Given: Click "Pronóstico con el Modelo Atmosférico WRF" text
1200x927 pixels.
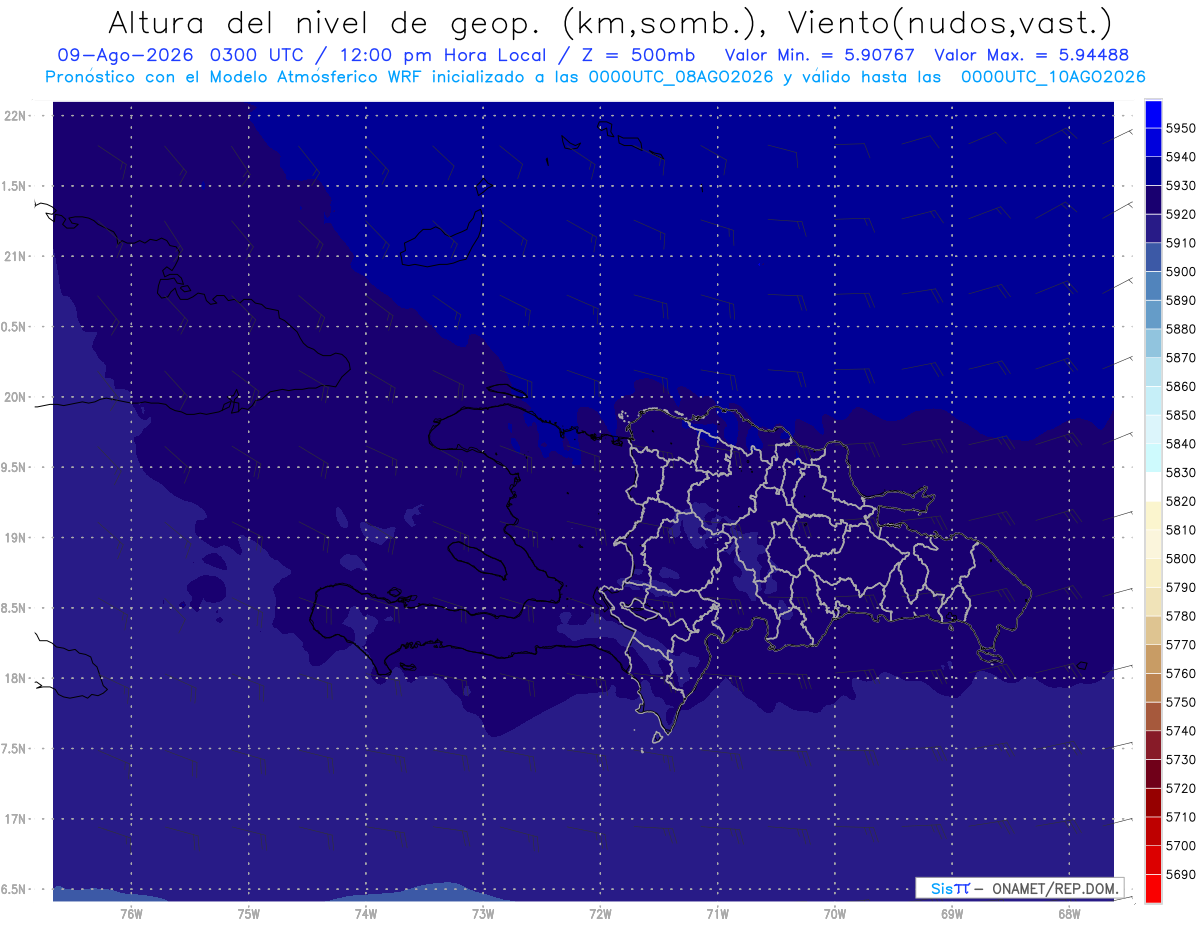Looking at the screenshot, I should point(236,77).
